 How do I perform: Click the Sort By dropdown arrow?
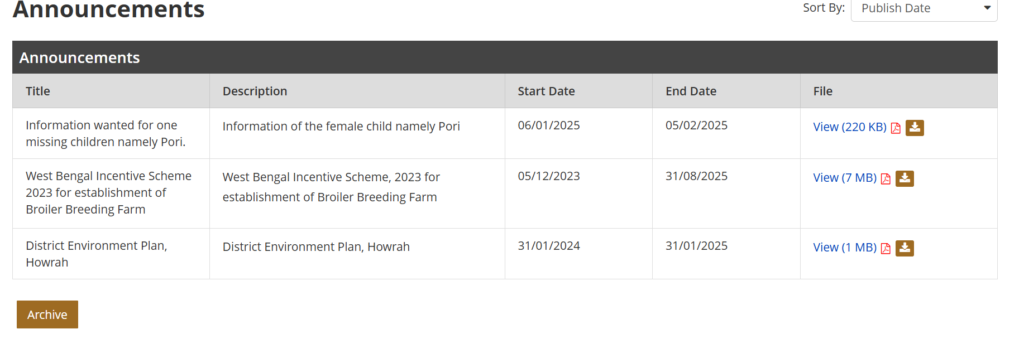pos(987,8)
